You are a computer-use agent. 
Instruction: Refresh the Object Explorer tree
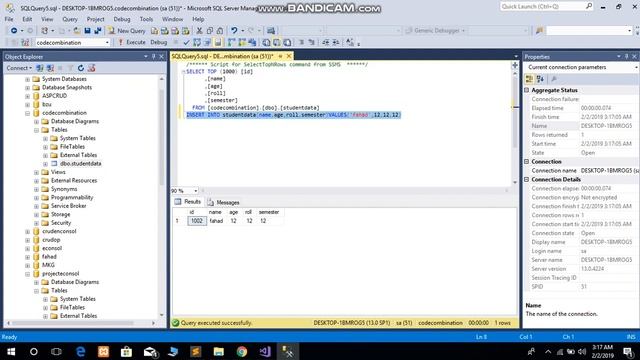coord(81,68)
